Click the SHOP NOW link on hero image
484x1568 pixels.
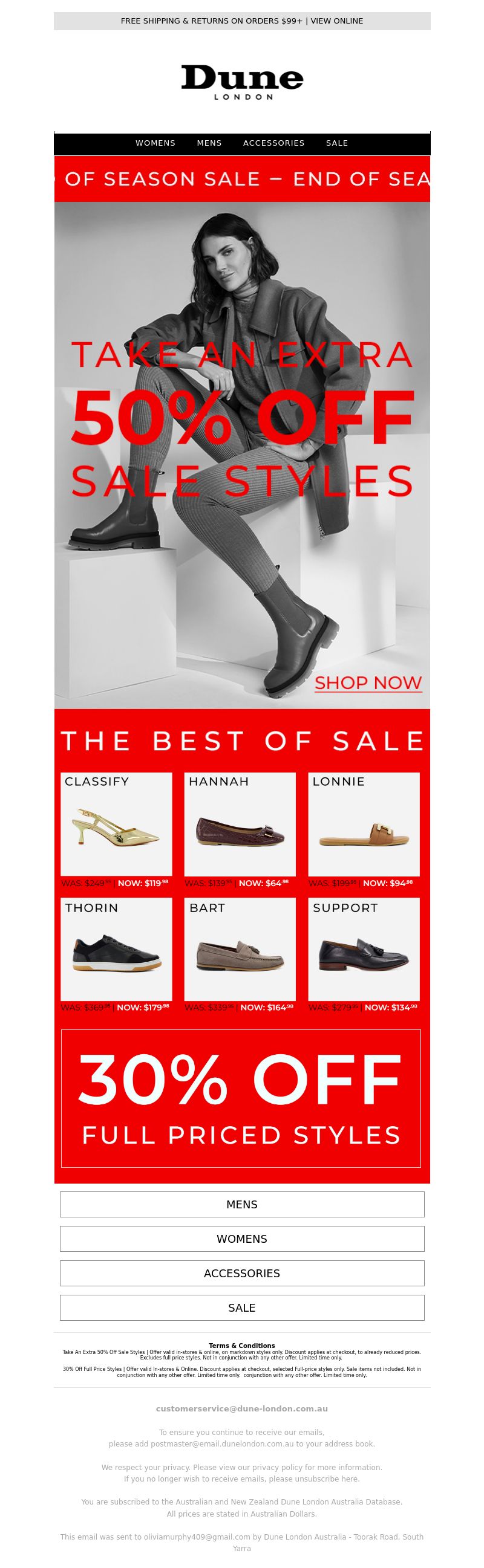368,683
